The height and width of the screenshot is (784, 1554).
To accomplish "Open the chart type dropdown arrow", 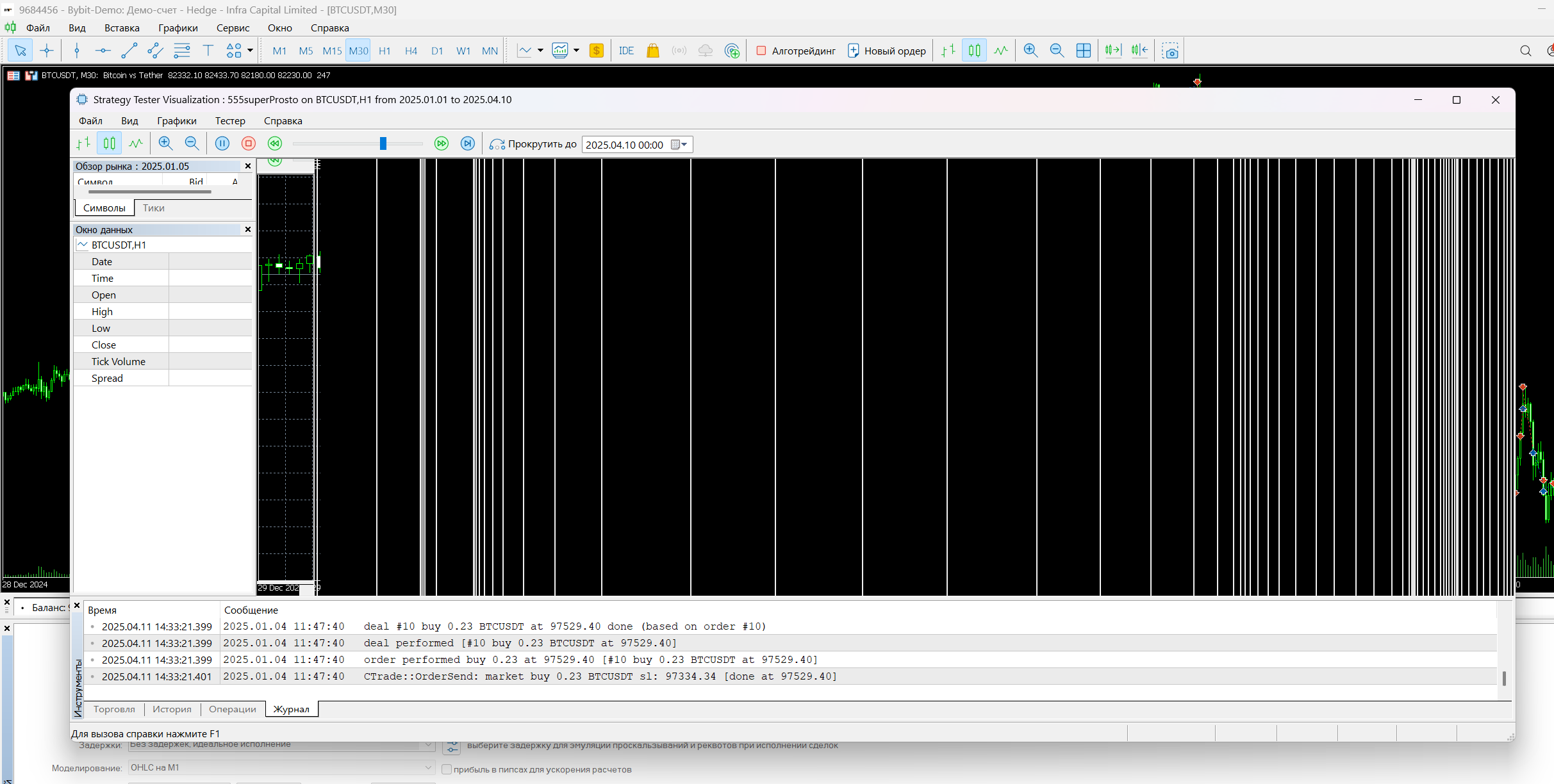I will pyautogui.click(x=540, y=51).
